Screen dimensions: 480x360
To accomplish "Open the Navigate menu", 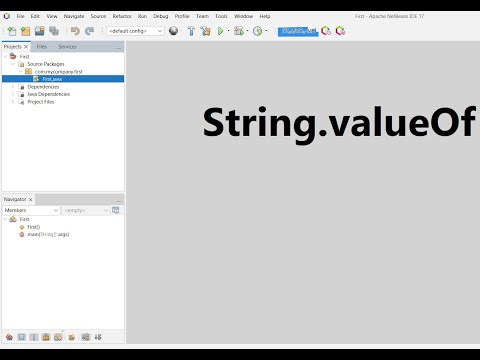I will coord(74,16).
